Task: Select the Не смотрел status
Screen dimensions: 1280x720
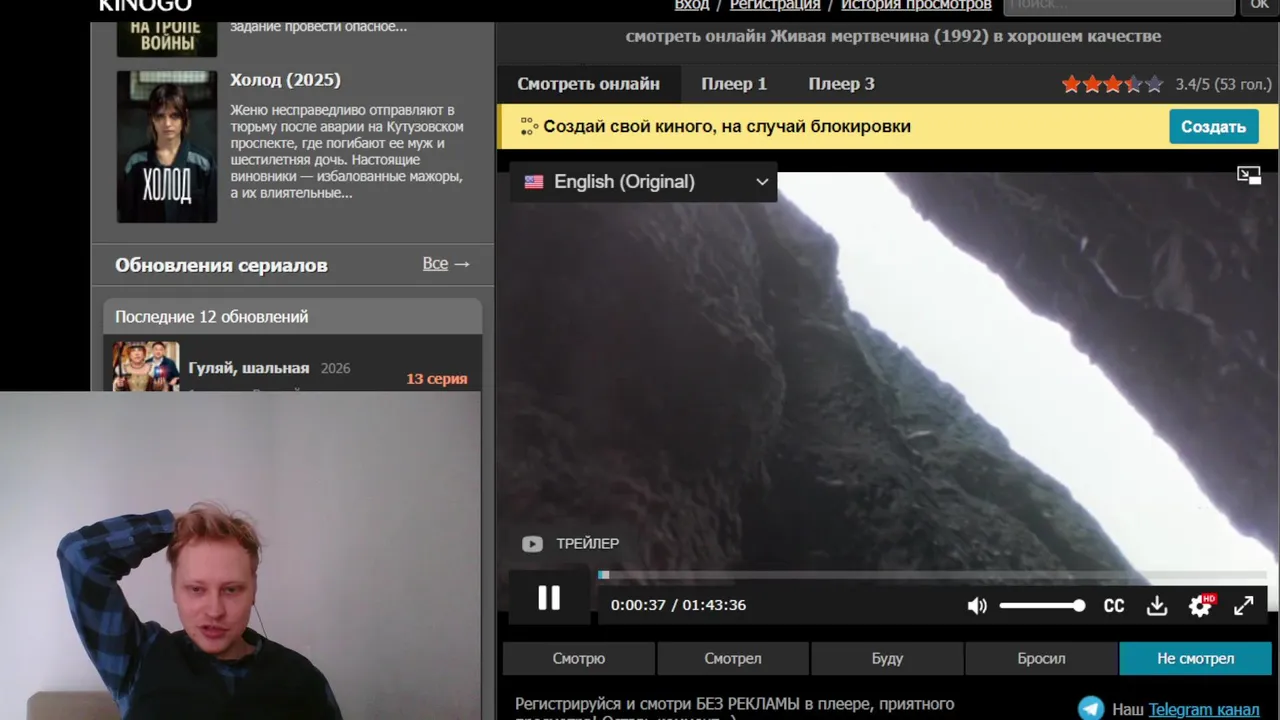Action: [x=1195, y=659]
